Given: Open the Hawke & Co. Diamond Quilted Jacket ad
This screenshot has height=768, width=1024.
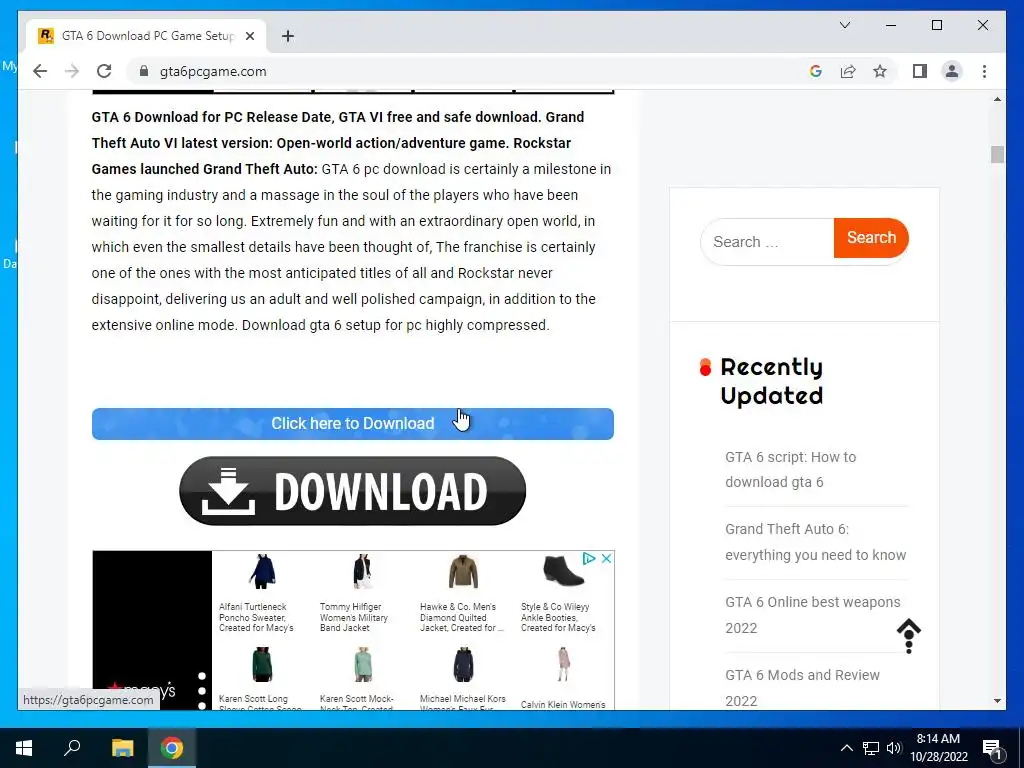Looking at the screenshot, I should [462, 594].
